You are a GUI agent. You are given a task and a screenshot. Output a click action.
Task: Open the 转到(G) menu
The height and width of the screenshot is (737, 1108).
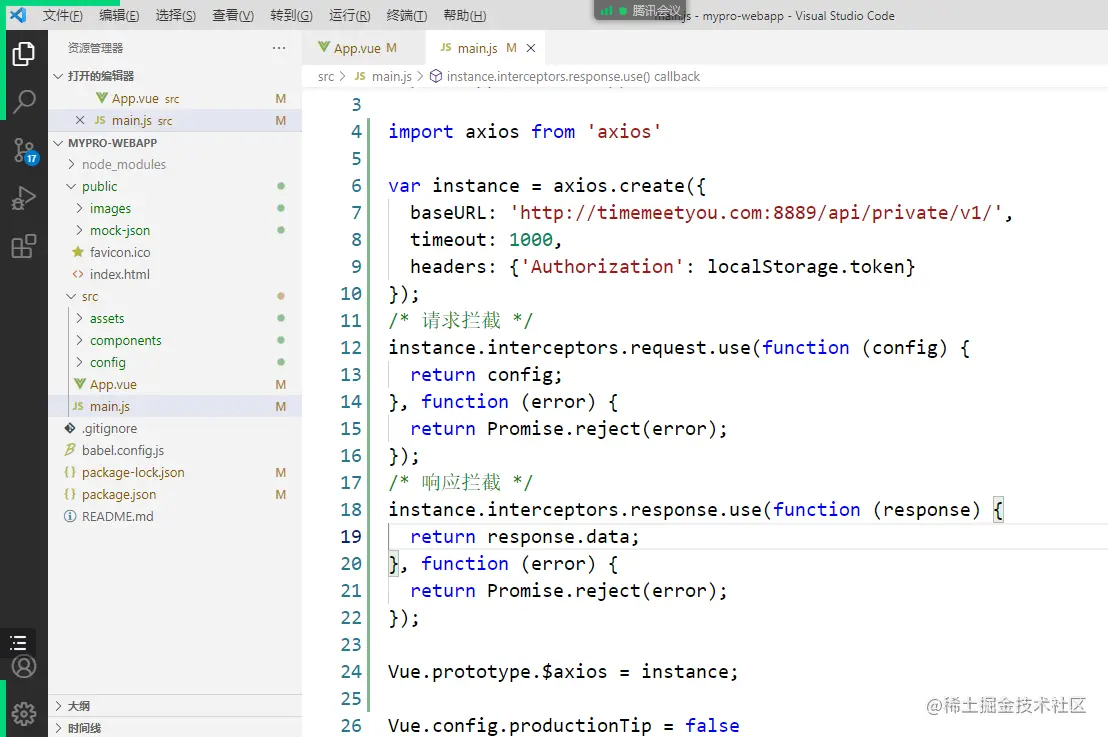click(x=291, y=16)
